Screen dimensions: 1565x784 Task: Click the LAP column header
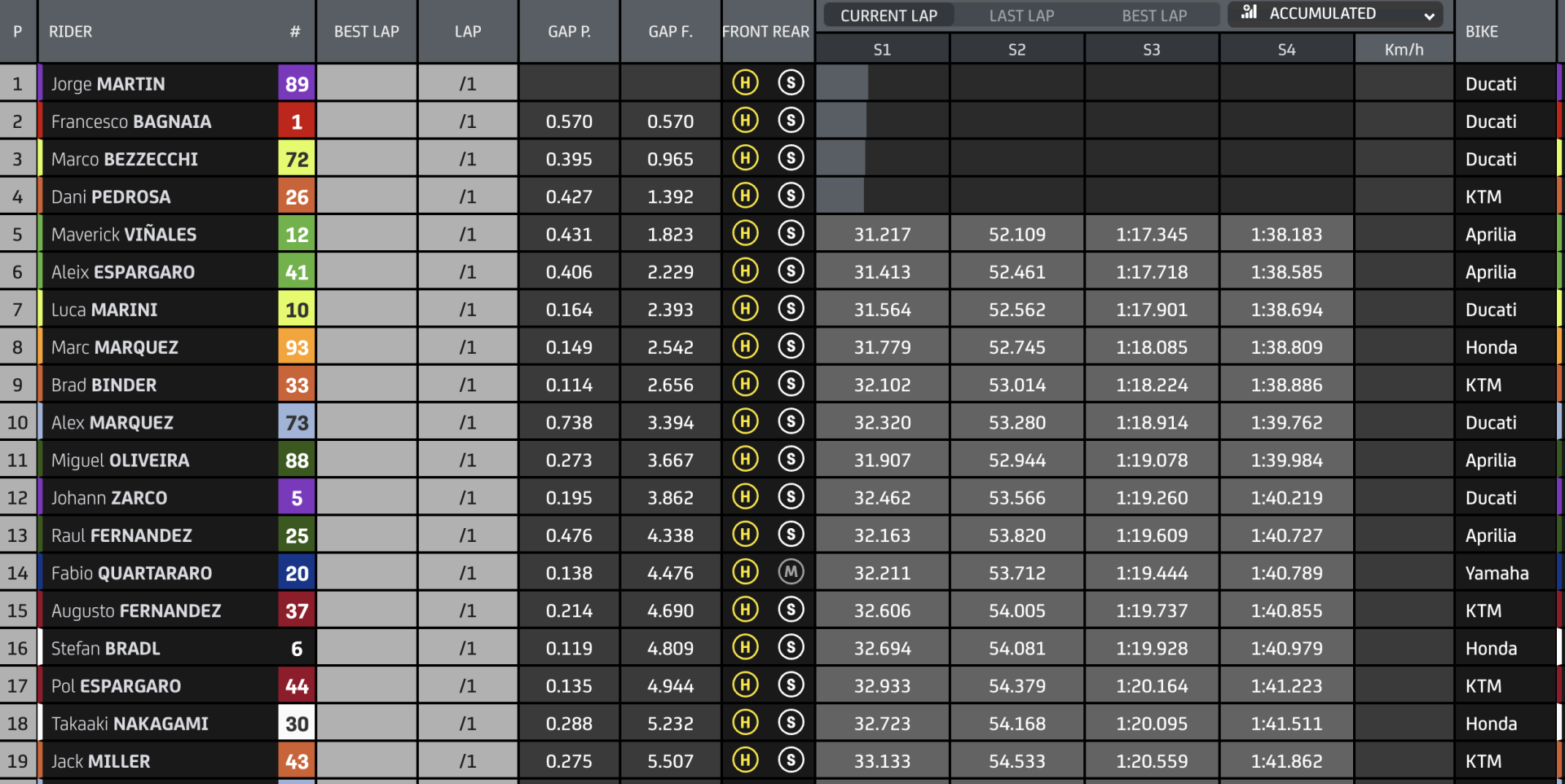[x=468, y=32]
